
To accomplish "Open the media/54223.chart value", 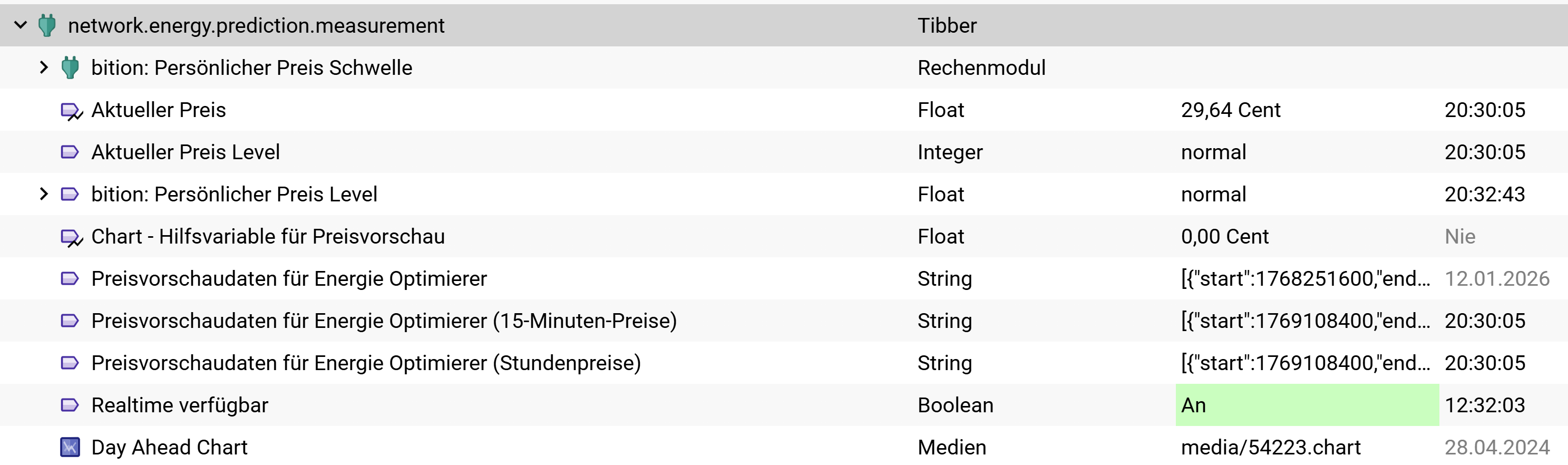I will 1270,448.
